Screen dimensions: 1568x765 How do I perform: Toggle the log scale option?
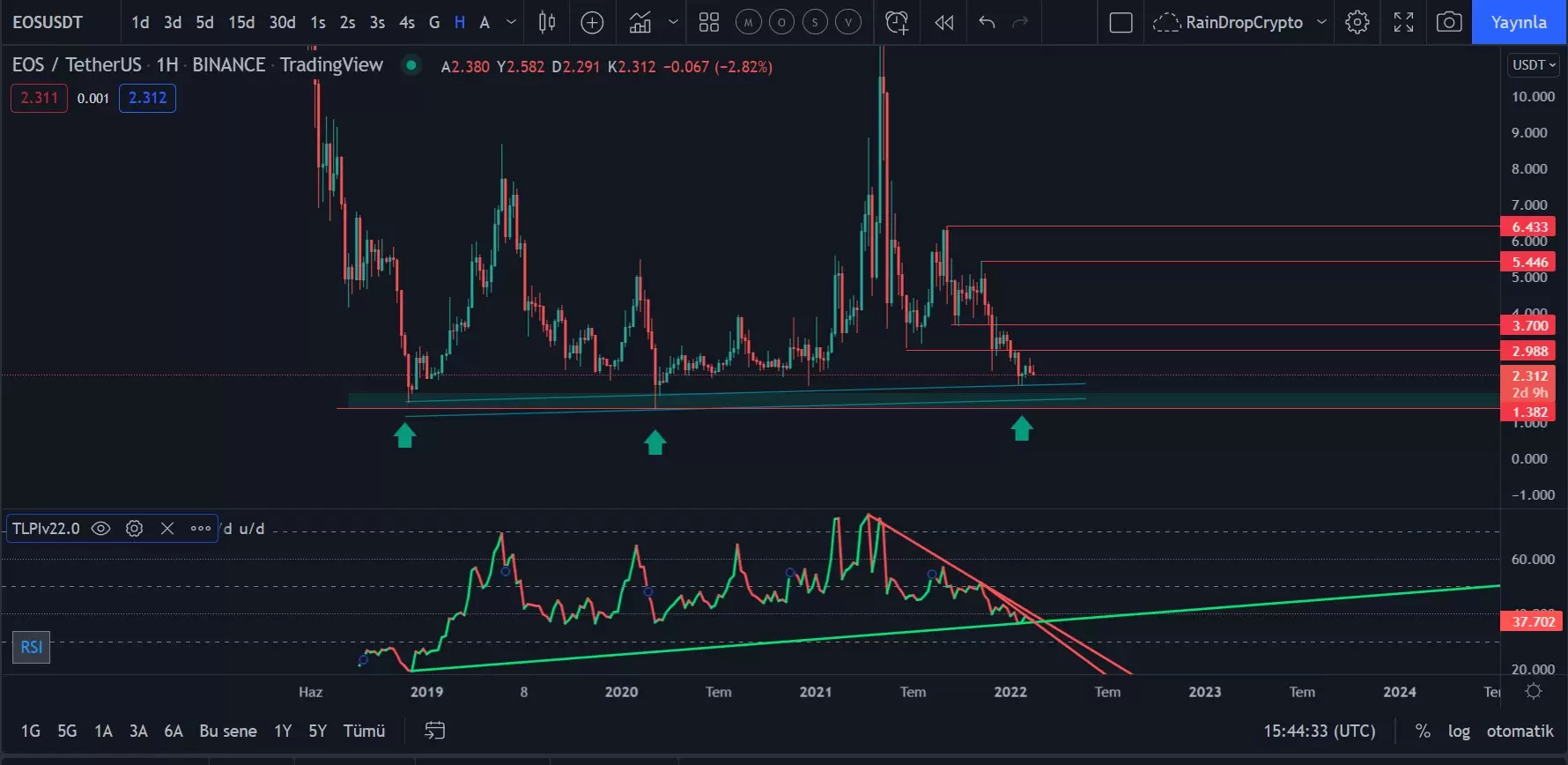(1459, 731)
